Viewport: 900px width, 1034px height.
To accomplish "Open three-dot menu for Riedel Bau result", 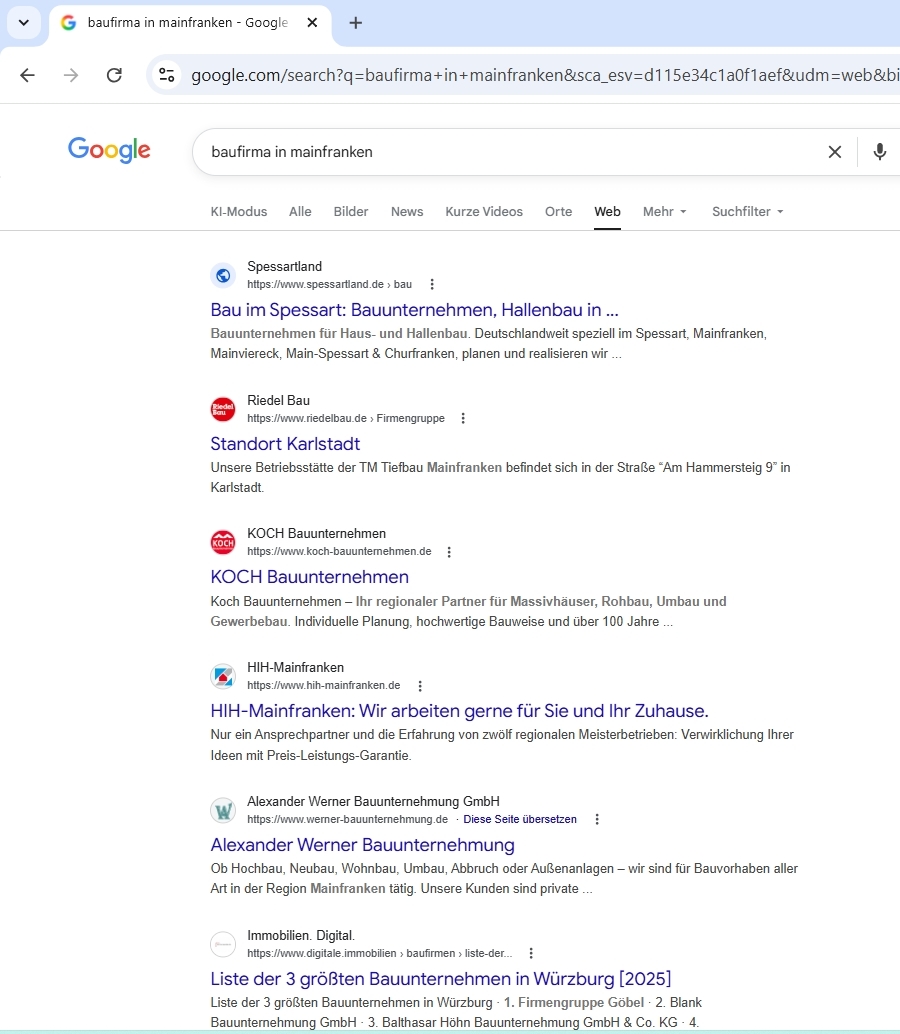I will (463, 418).
